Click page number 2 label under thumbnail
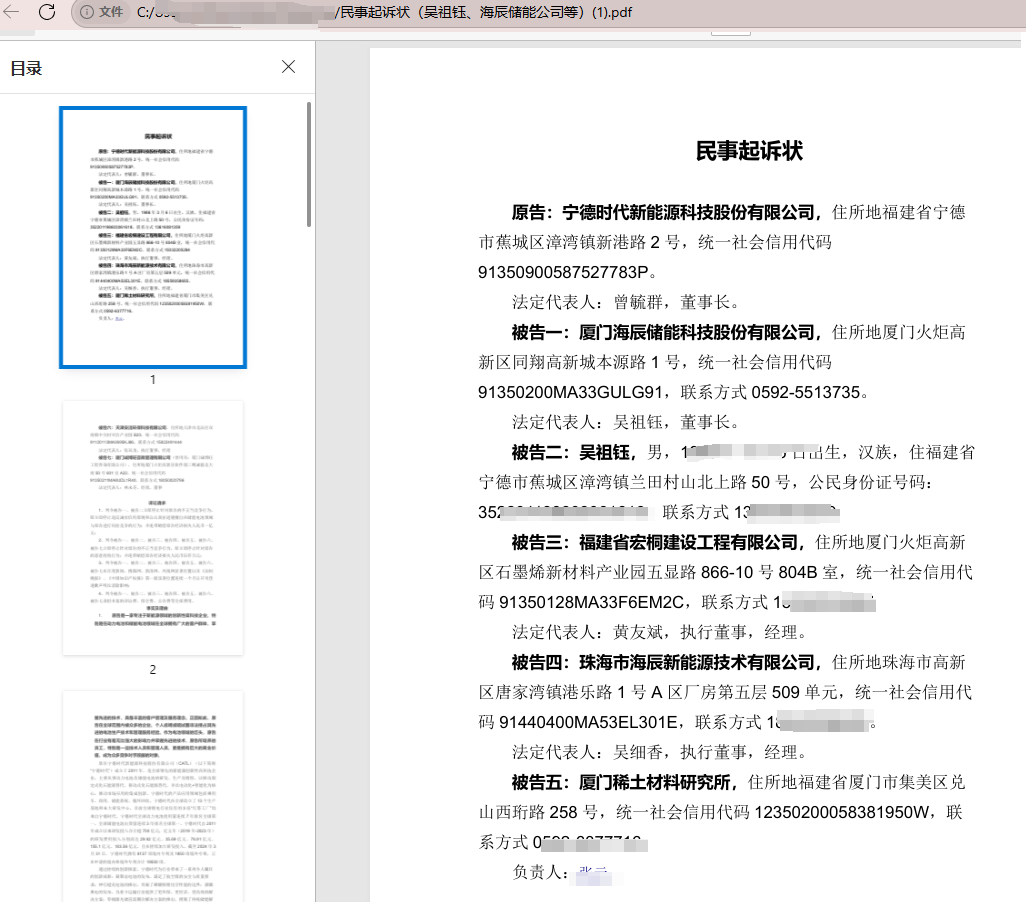Viewport: 1026px width, 902px height. point(152,670)
